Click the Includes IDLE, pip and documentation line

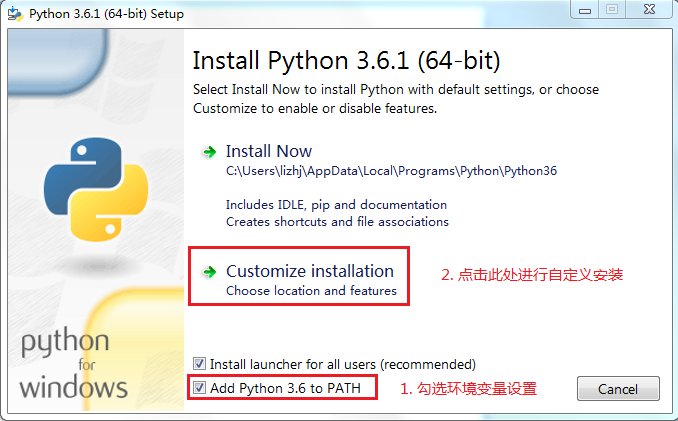click(x=336, y=204)
